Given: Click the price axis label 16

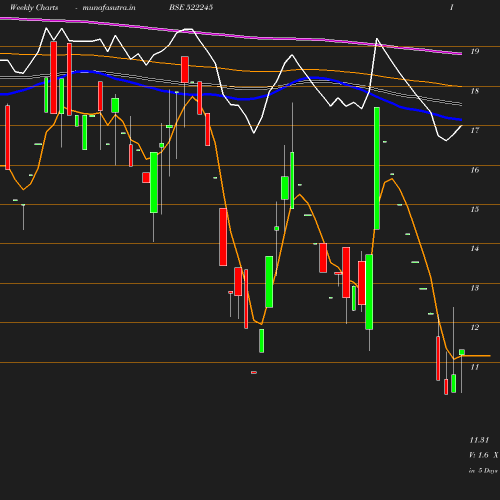Looking at the screenshot, I should (x=475, y=170).
